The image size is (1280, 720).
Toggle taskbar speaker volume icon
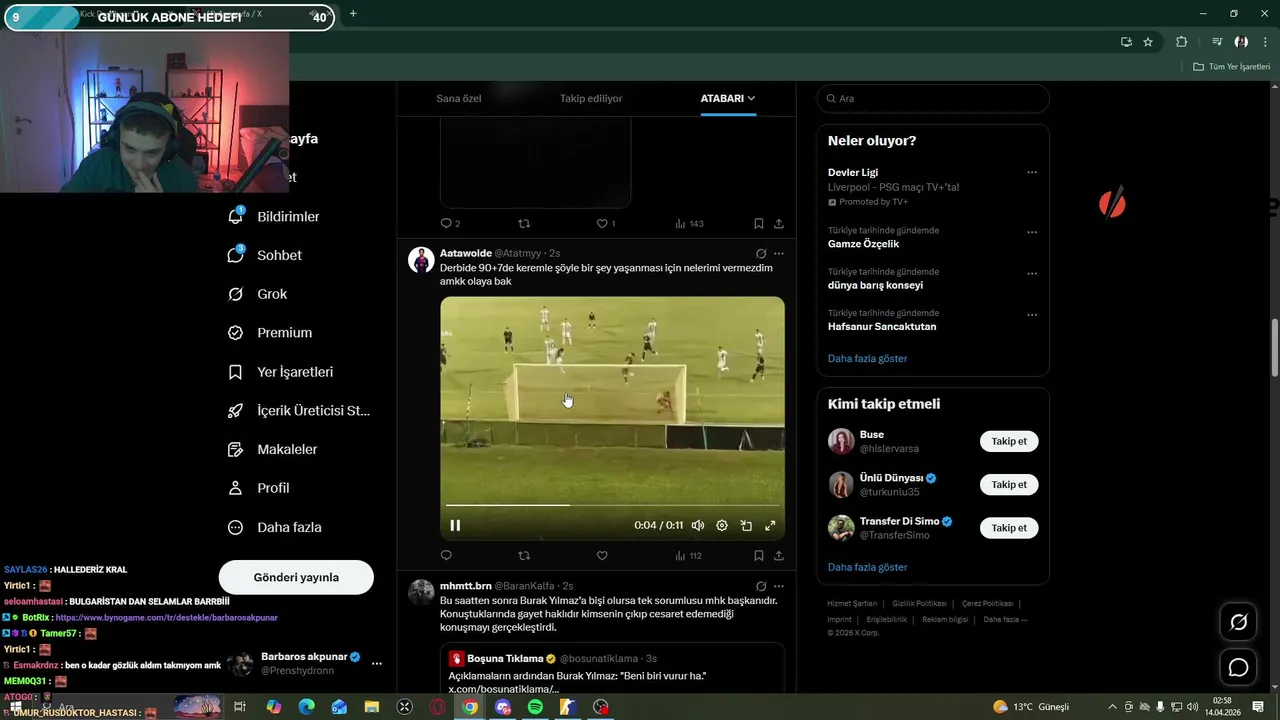click(1192, 707)
